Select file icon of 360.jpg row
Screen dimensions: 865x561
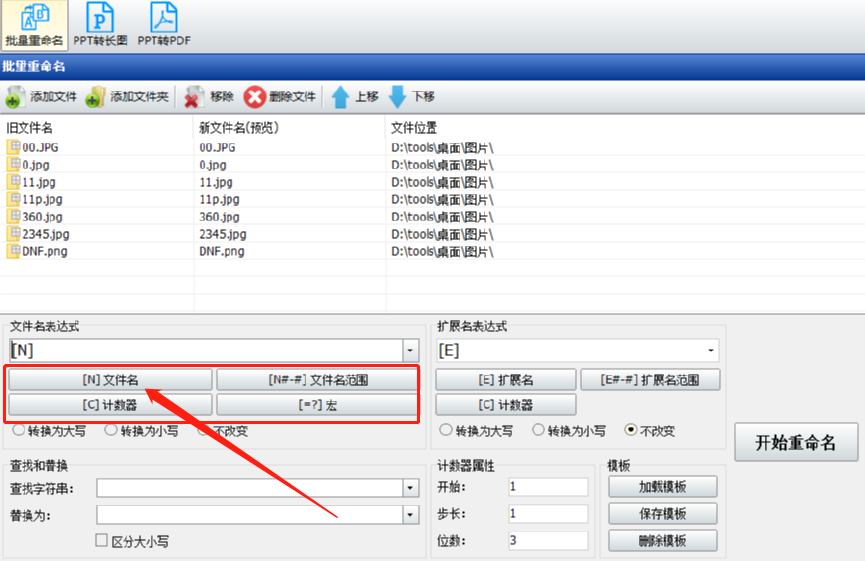(14, 216)
